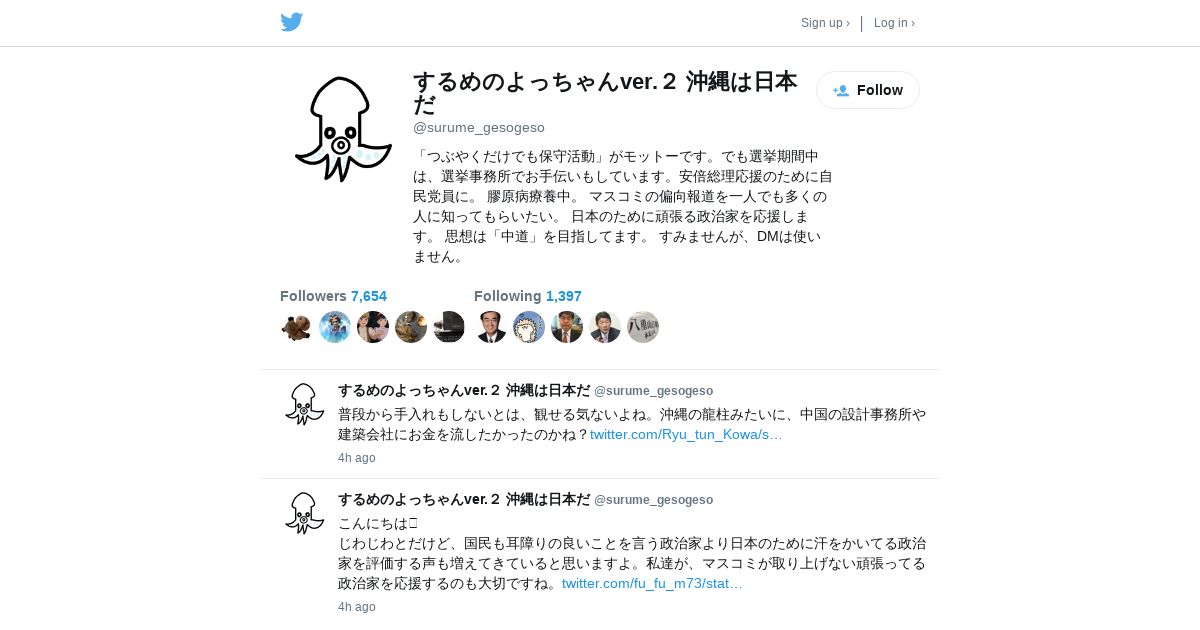This screenshot has height=630, width=1200.
Task: View the 1,397 Following list
Action: coord(527,296)
